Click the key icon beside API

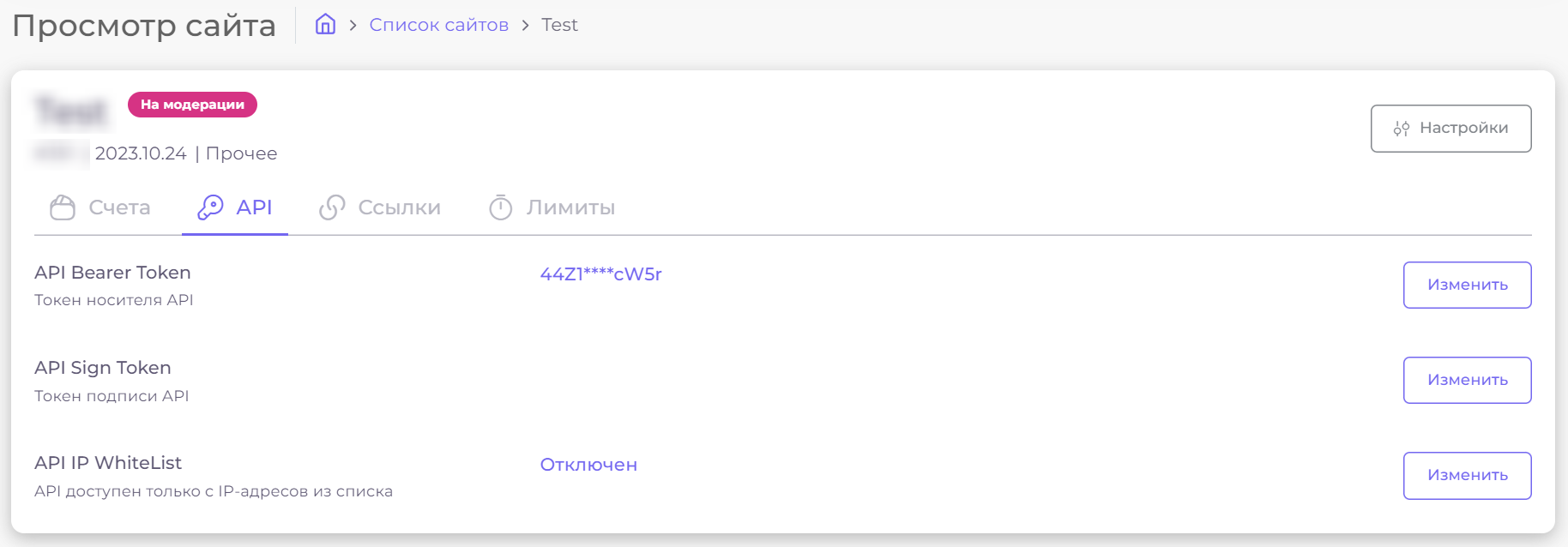210,207
